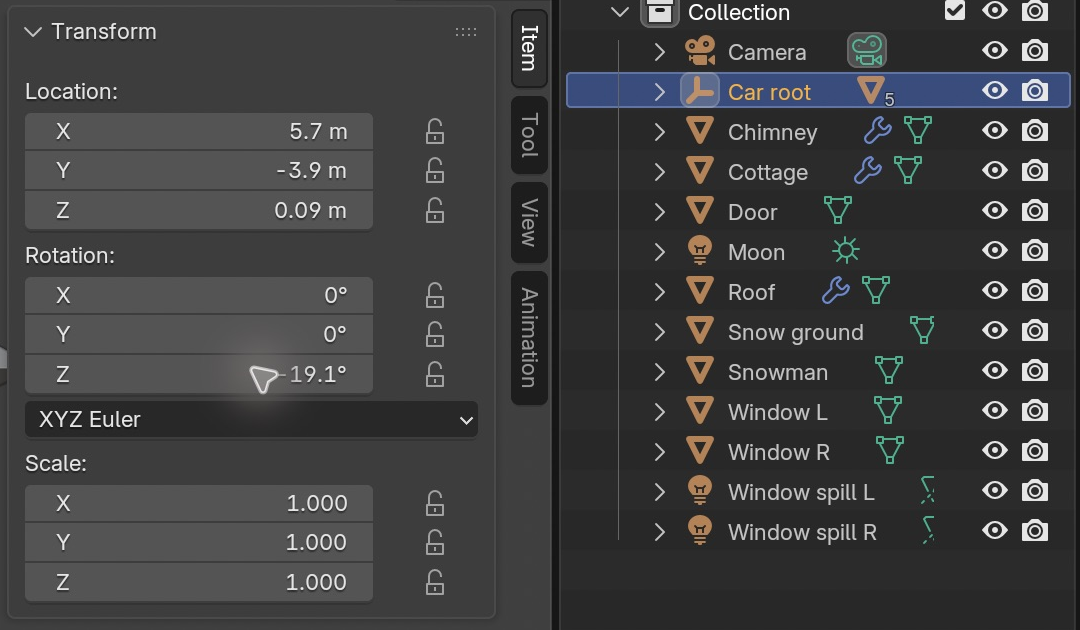Screen dimensions: 1080x630
Task: Switch to the Animation sidebar tab
Action: (x=529, y=337)
